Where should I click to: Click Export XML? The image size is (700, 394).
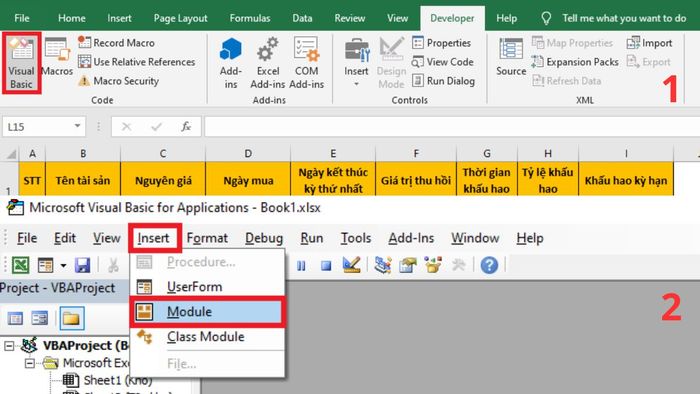[x=648, y=62]
